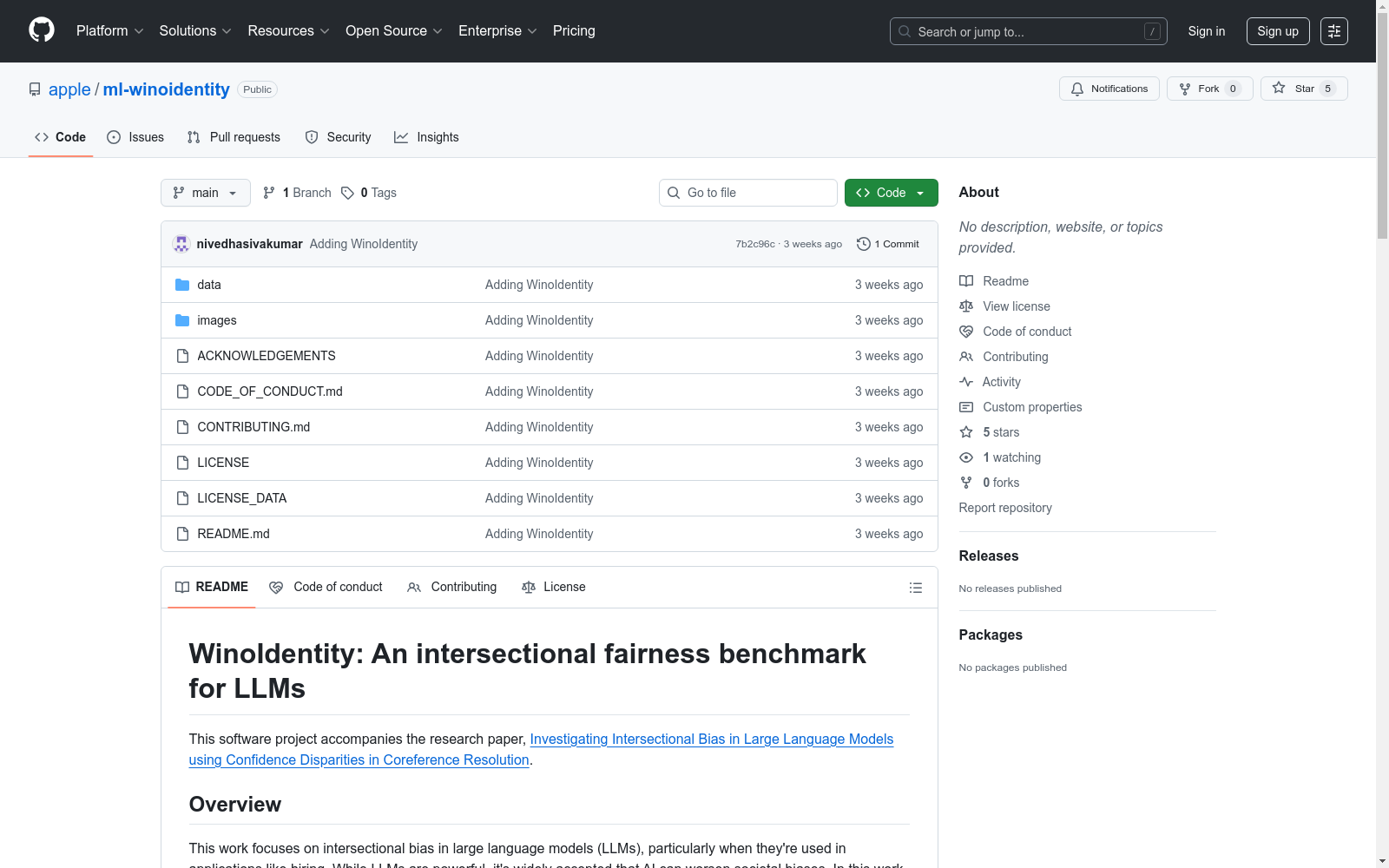The height and width of the screenshot is (868, 1389).
Task: Open the green Code dropdown button
Action: click(x=891, y=193)
